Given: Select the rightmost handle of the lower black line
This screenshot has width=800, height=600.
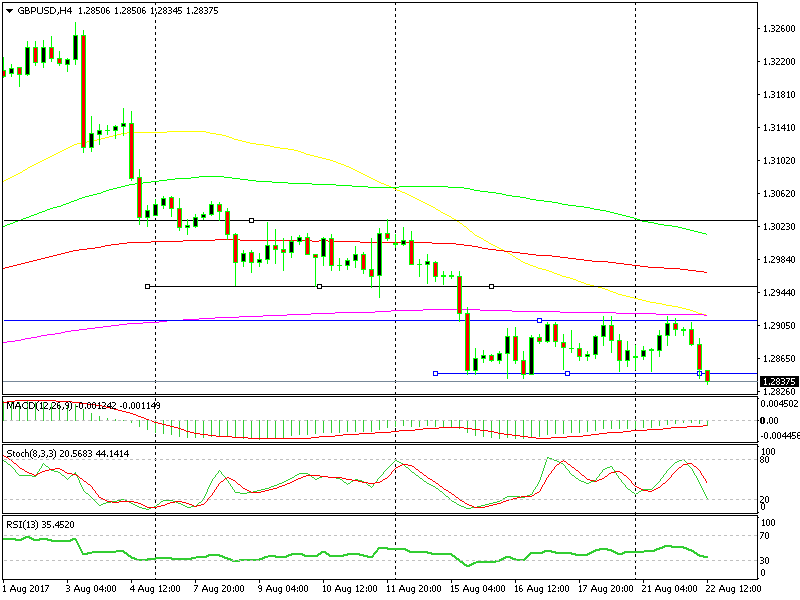Looking at the screenshot, I should (x=491, y=287).
